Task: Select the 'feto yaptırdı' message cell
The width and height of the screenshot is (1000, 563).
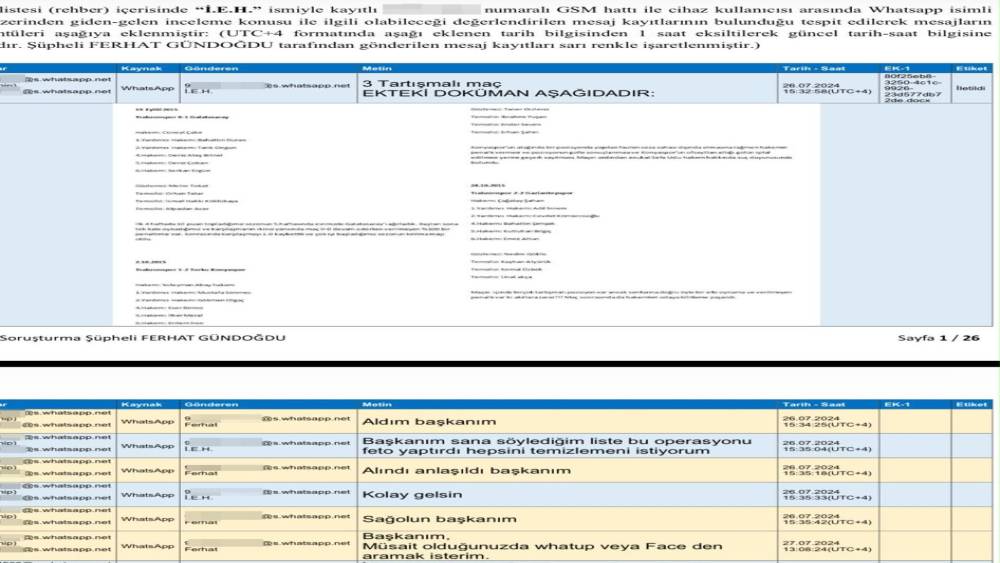Action: click(568, 446)
